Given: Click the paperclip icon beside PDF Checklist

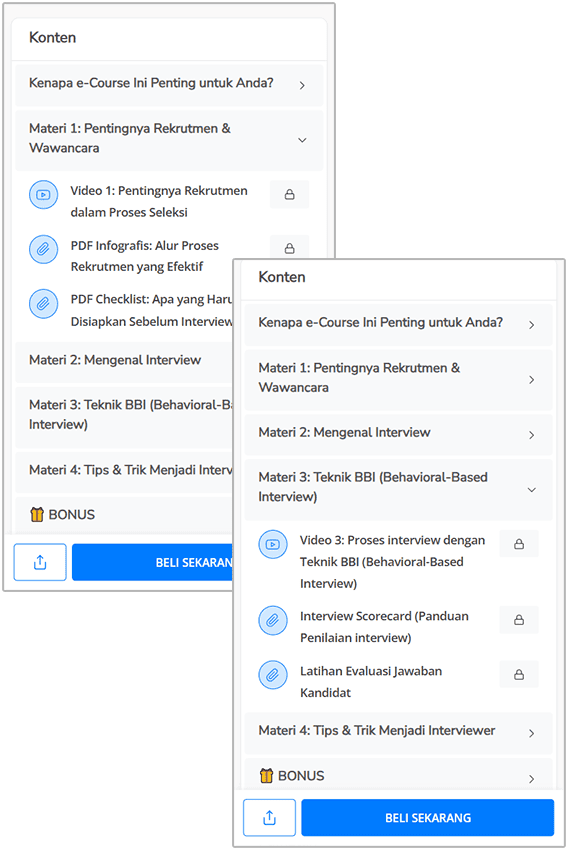Looking at the screenshot, I should (43, 304).
